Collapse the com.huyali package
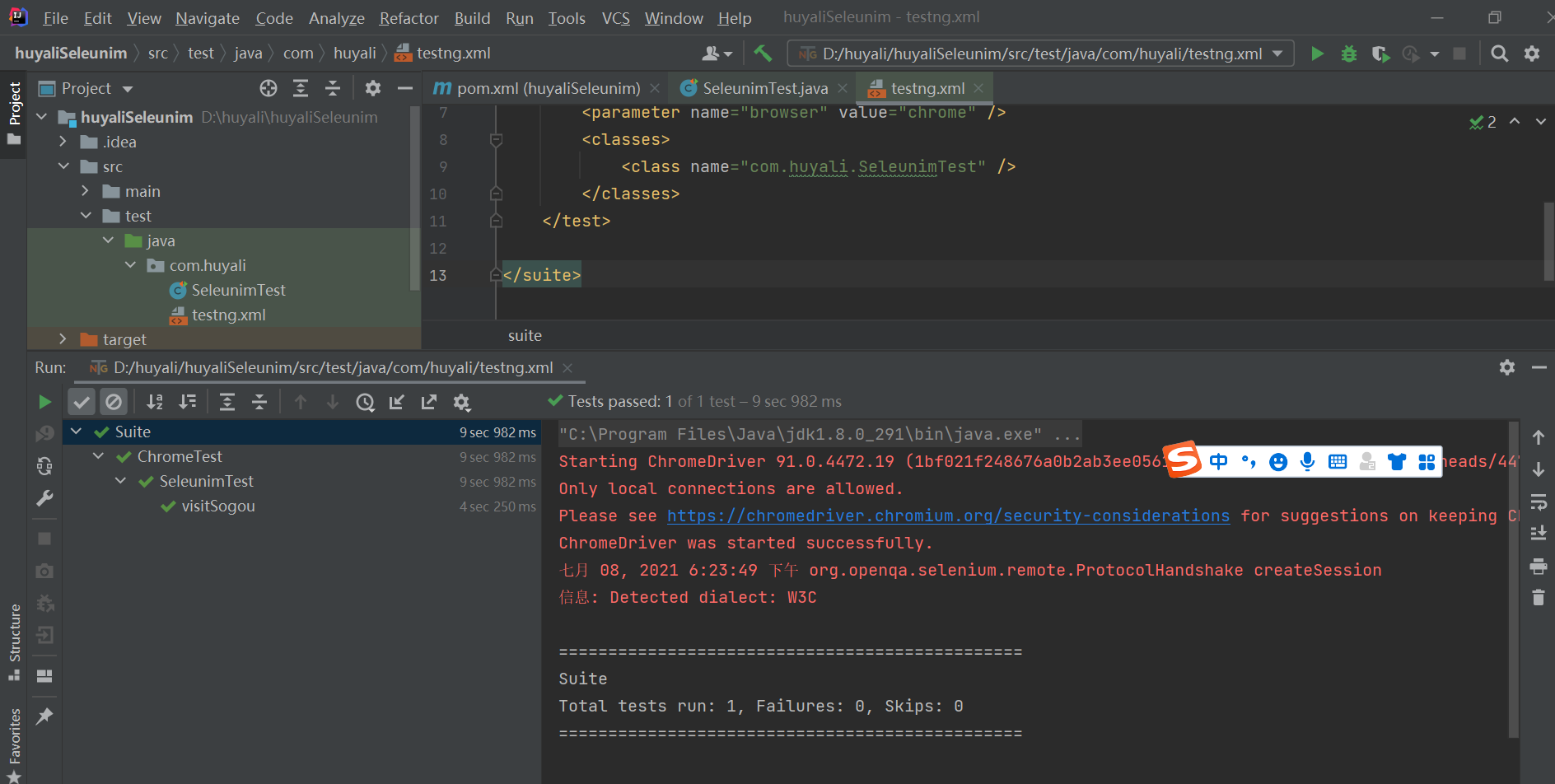The height and width of the screenshot is (784, 1555). coord(130,265)
